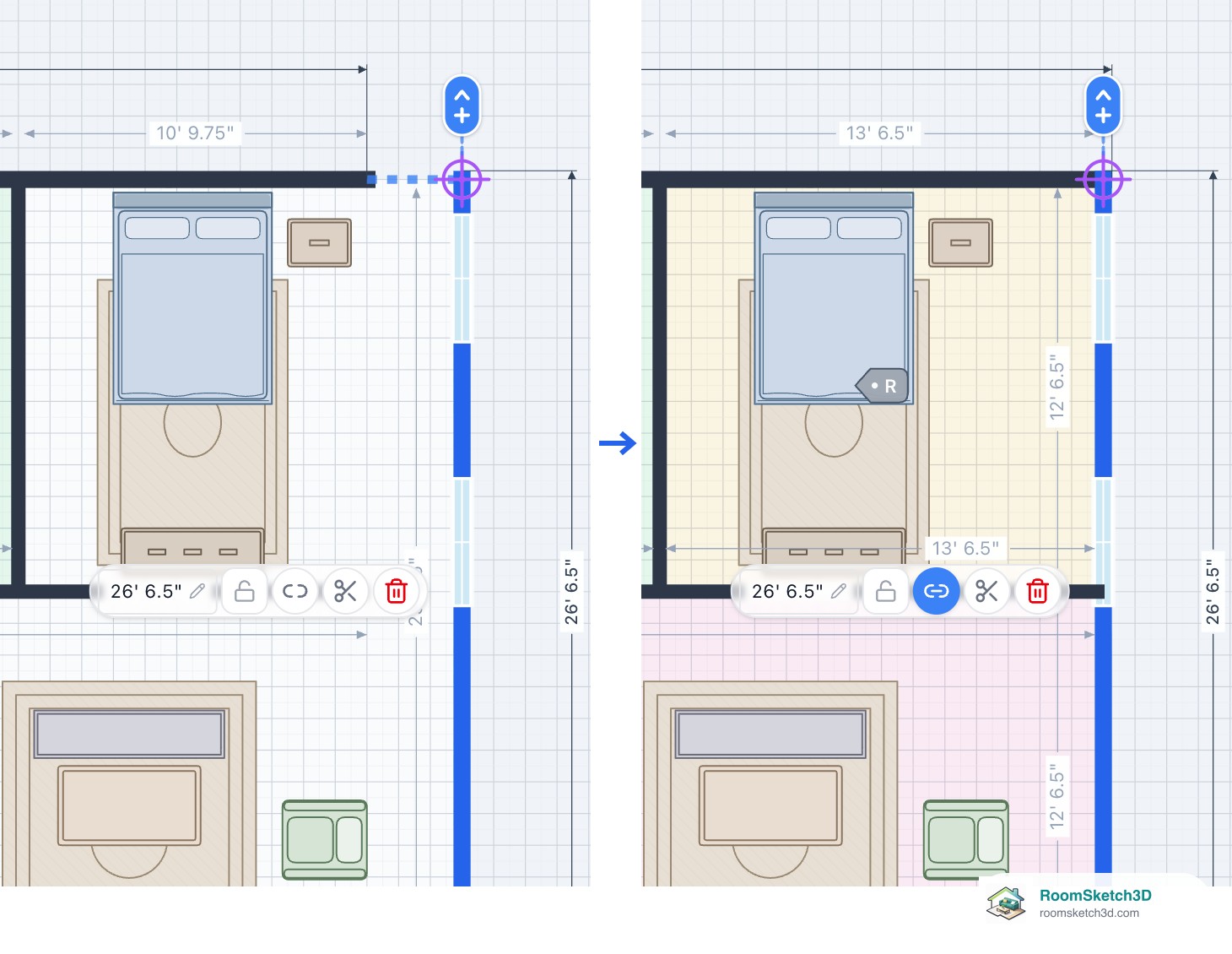This screenshot has height=954, width=1232.
Task: Select the nightstand in the left view
Action: tap(320, 243)
